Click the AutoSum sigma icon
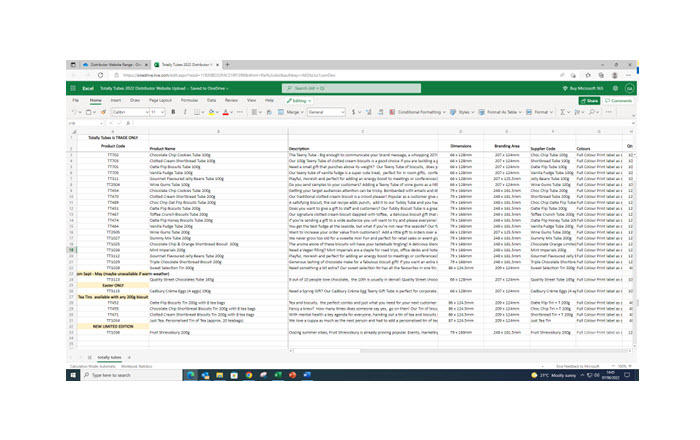Image resolution: width=700 pixels, height=440 pixels. (x=563, y=112)
